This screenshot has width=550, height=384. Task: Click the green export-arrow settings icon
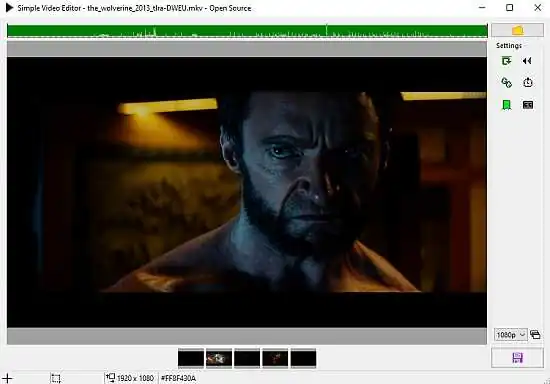[506, 61]
